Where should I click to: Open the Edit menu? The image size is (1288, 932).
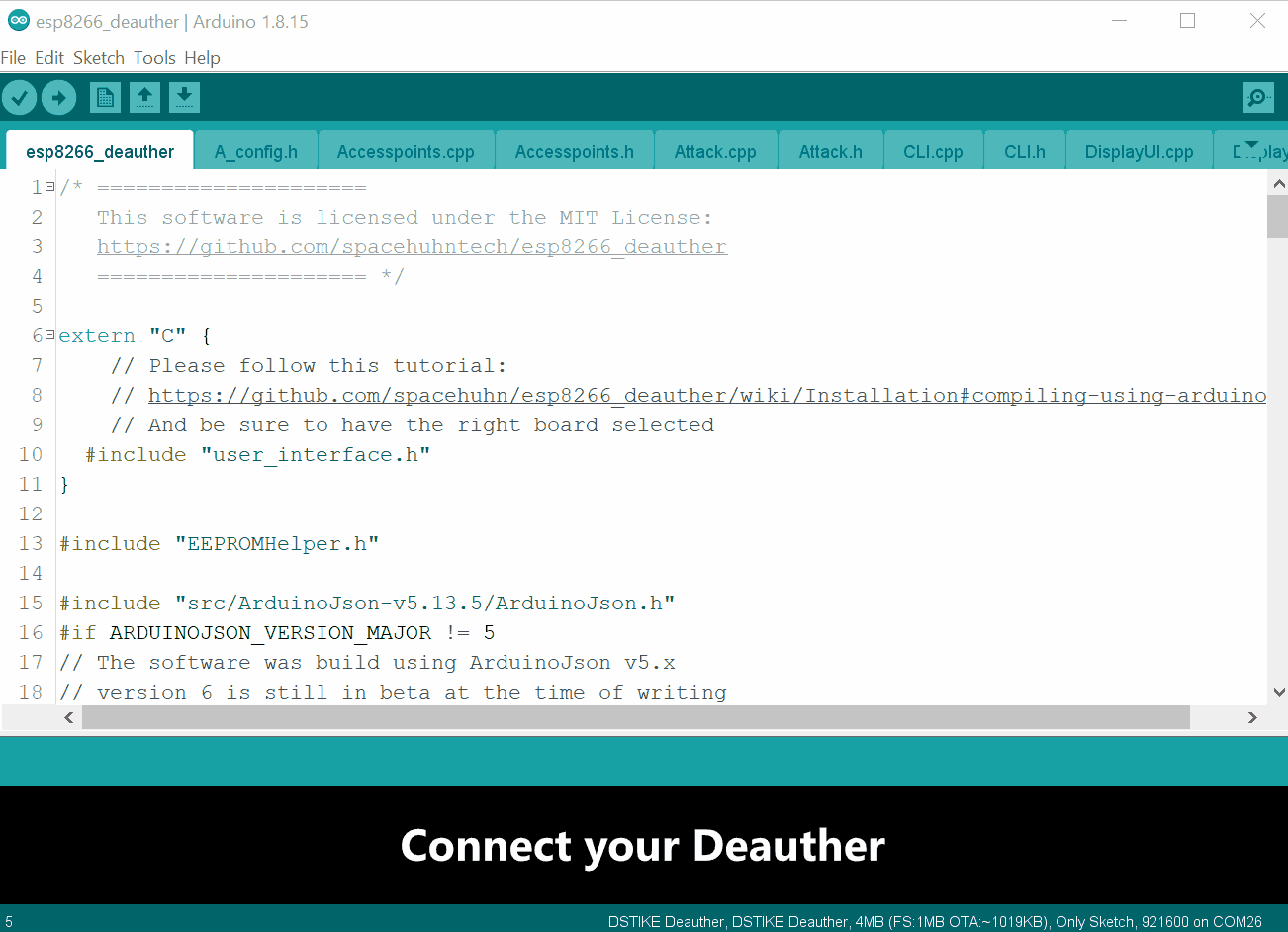pos(49,58)
